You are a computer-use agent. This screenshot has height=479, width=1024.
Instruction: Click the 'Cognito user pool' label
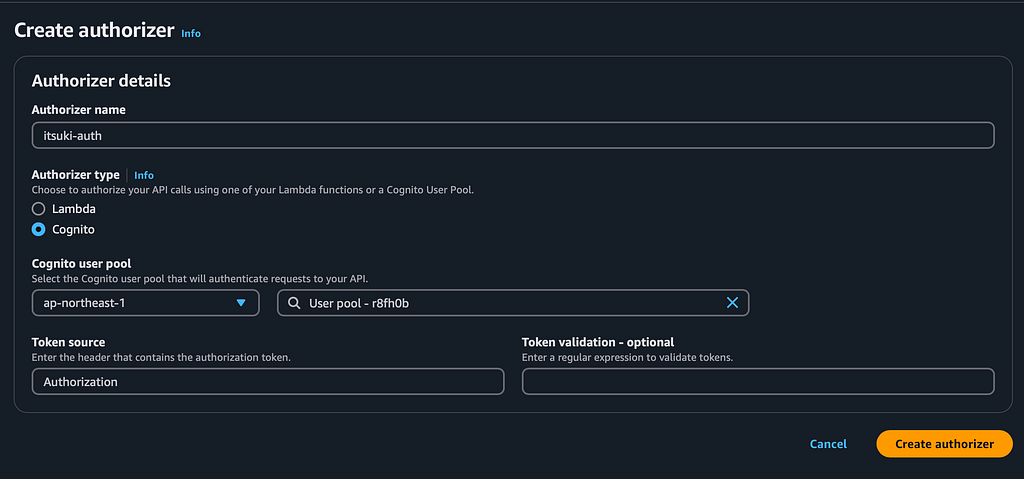point(81,264)
